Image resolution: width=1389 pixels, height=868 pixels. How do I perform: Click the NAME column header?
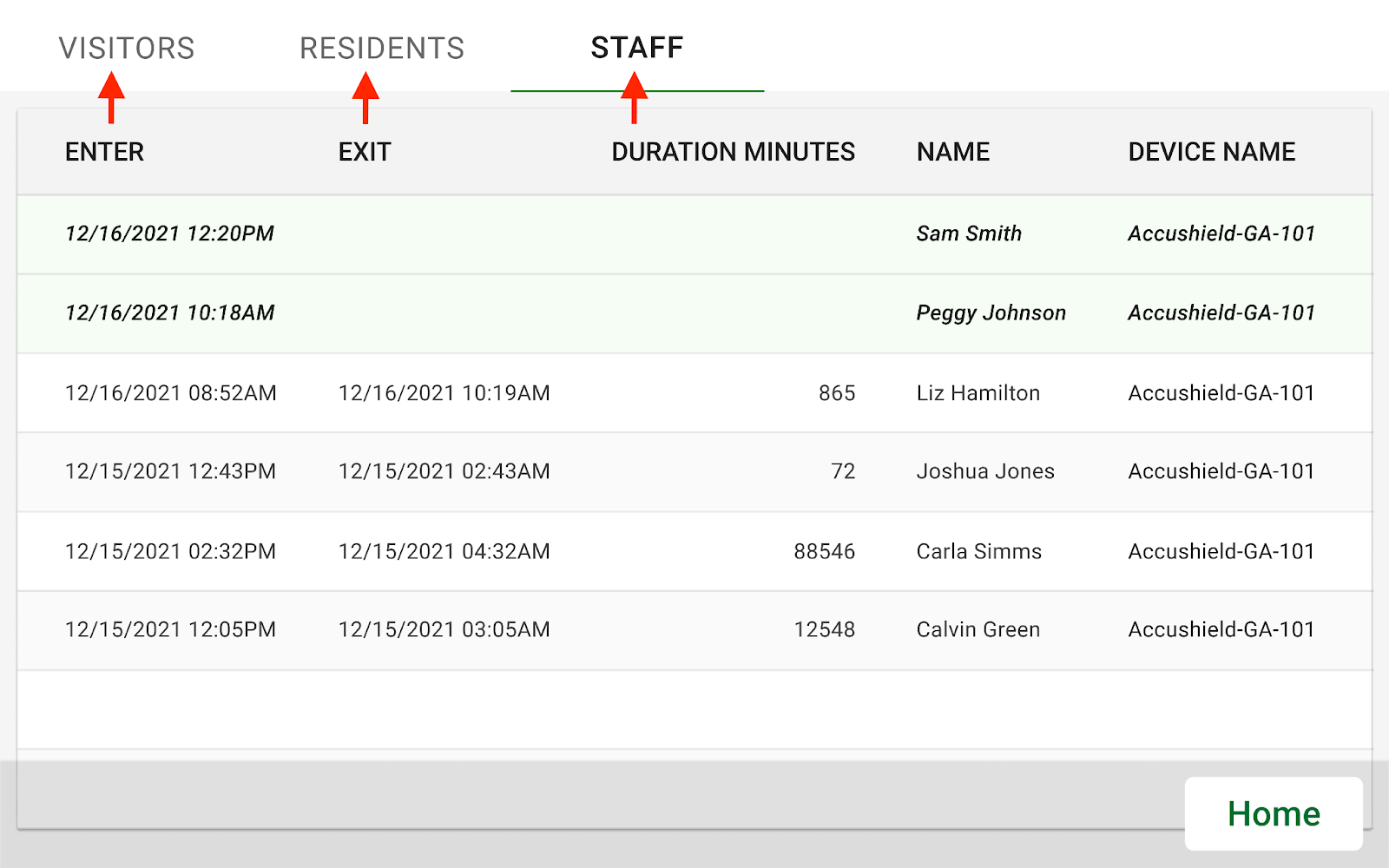pyautogui.click(x=951, y=152)
